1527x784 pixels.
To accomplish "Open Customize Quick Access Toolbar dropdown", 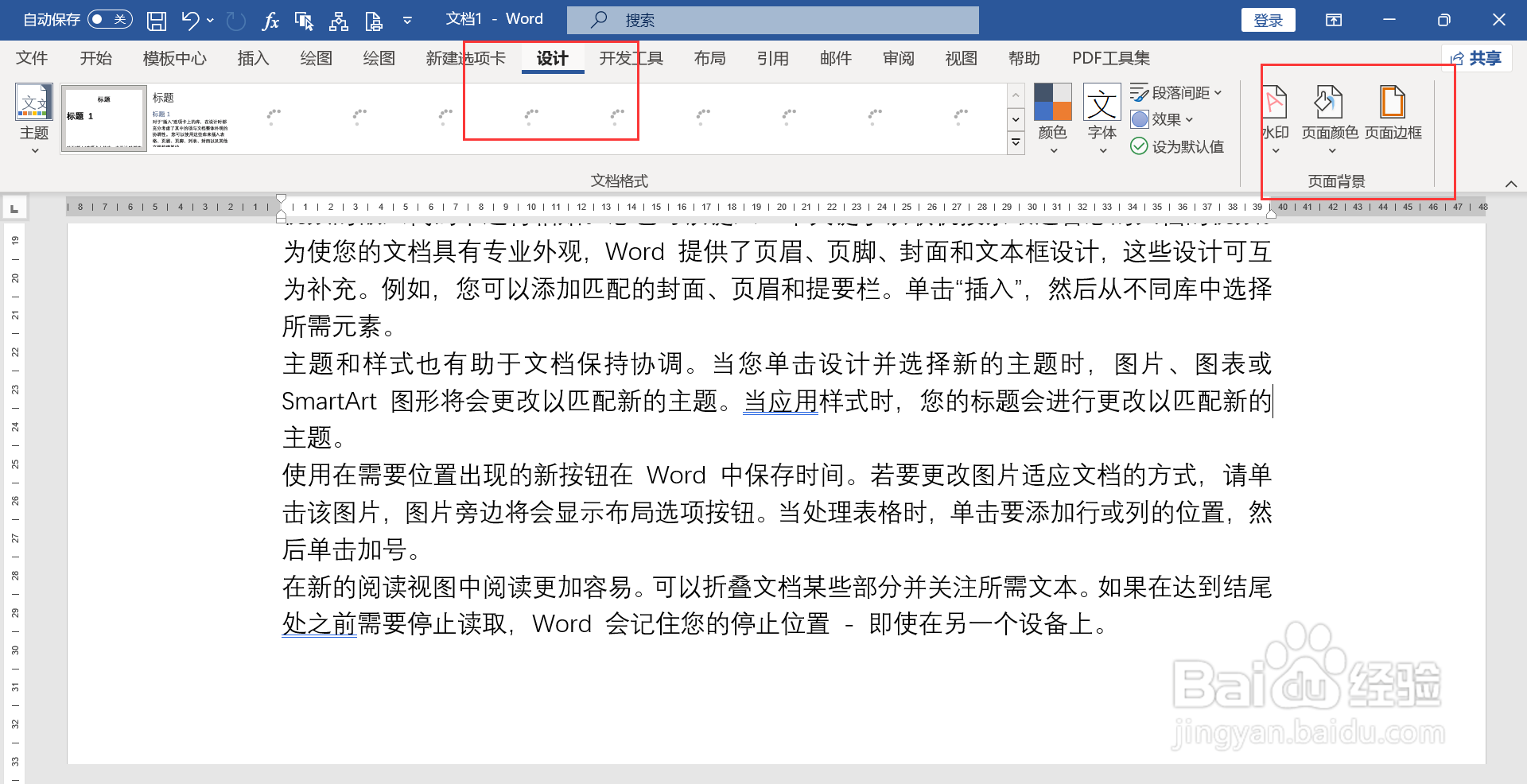I will point(407,21).
